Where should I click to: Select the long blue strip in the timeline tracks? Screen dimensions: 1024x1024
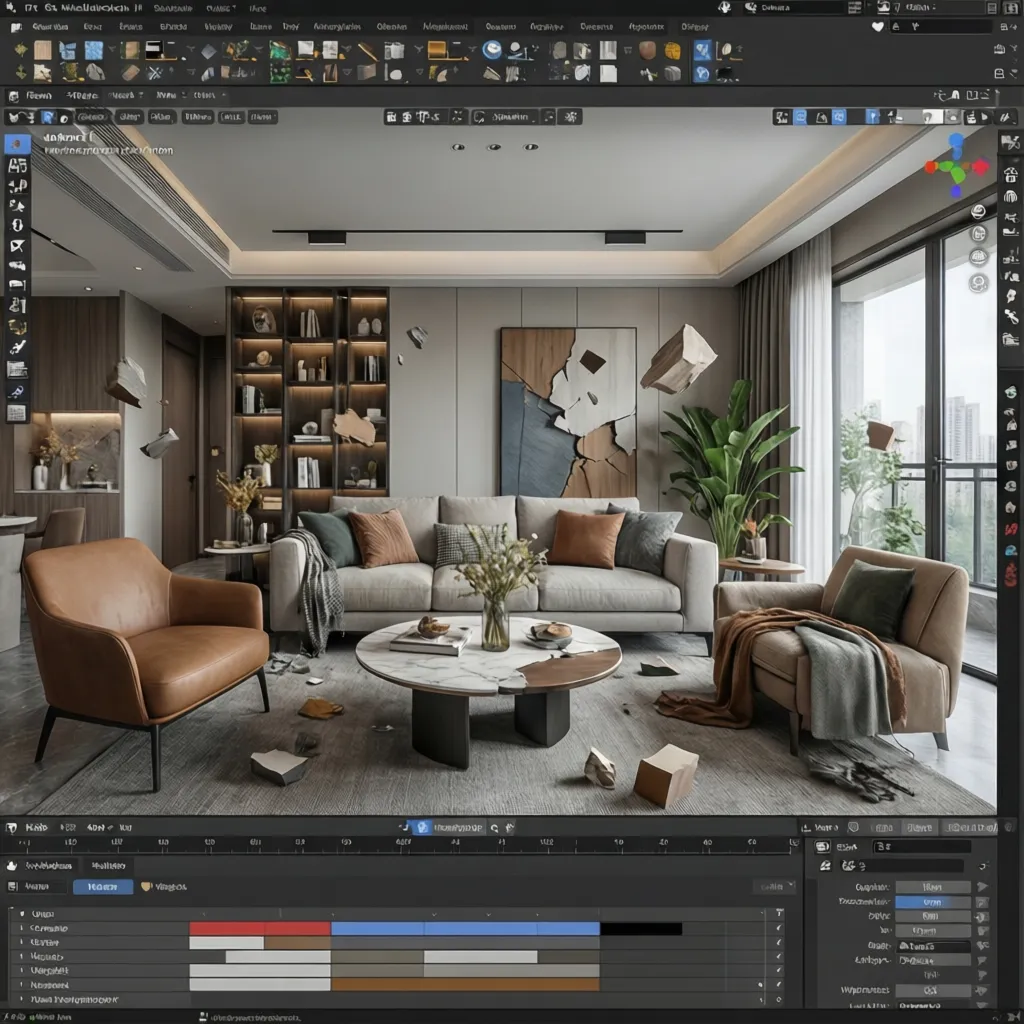tap(466, 928)
